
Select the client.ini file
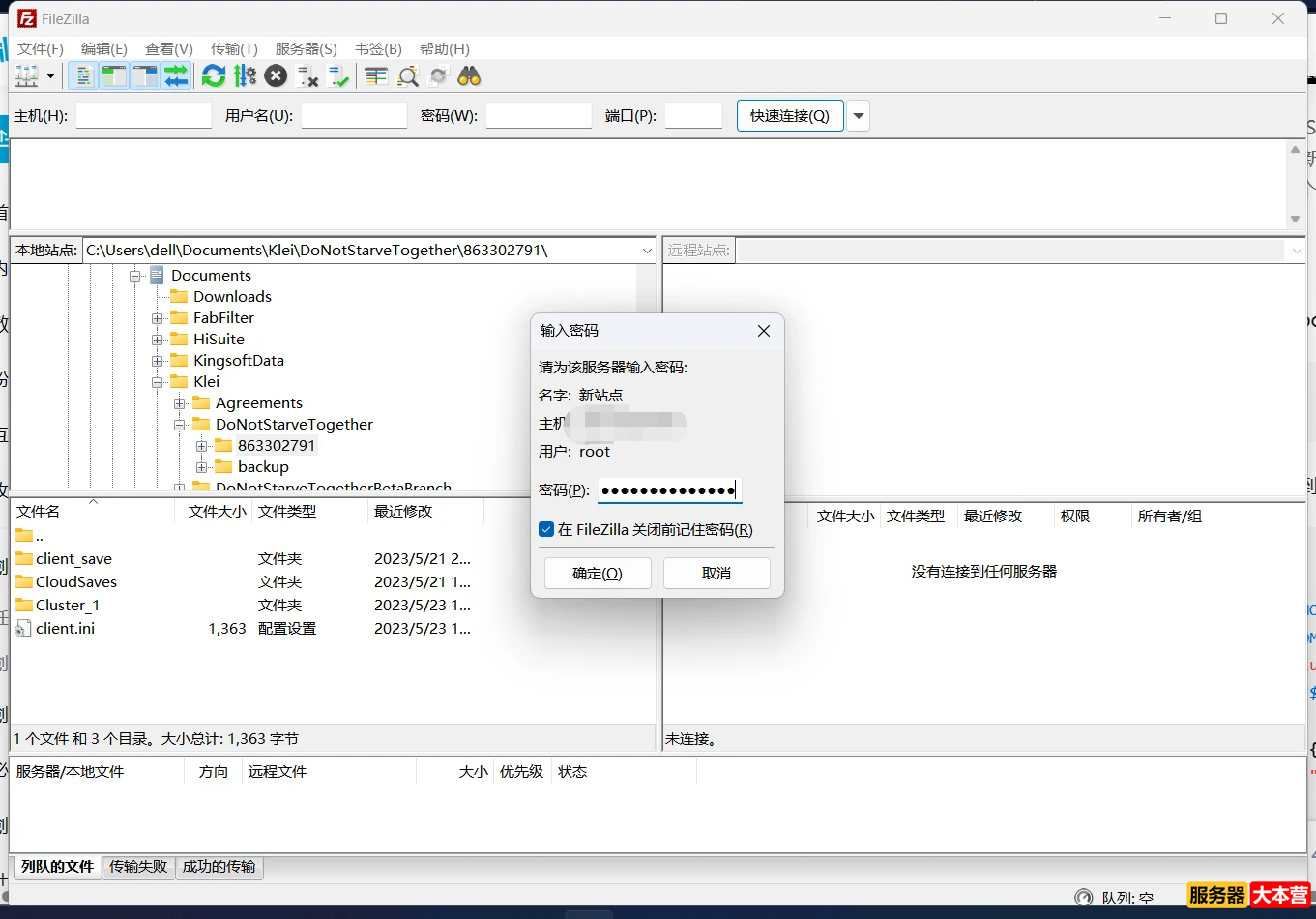tap(245, 628)
